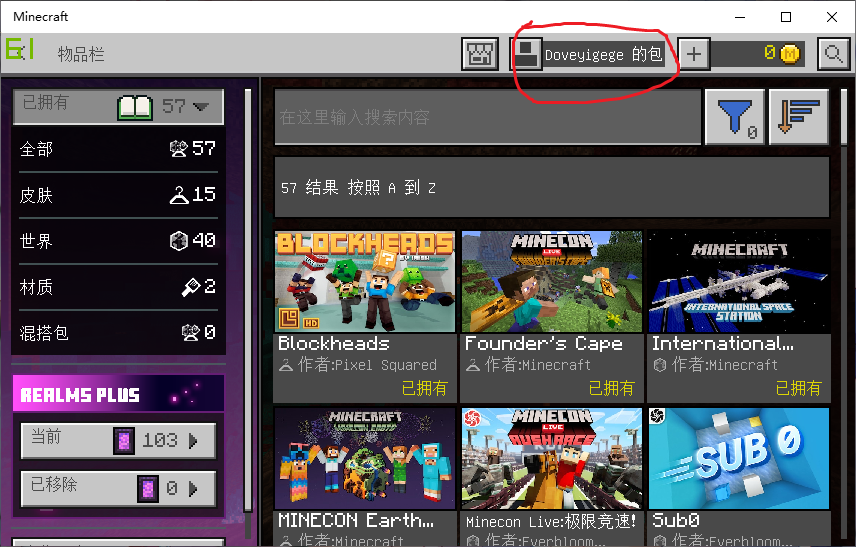This screenshot has width=856, height=547.
Task: Open the International Space Station thumbnail
Action: pyautogui.click(x=739, y=282)
